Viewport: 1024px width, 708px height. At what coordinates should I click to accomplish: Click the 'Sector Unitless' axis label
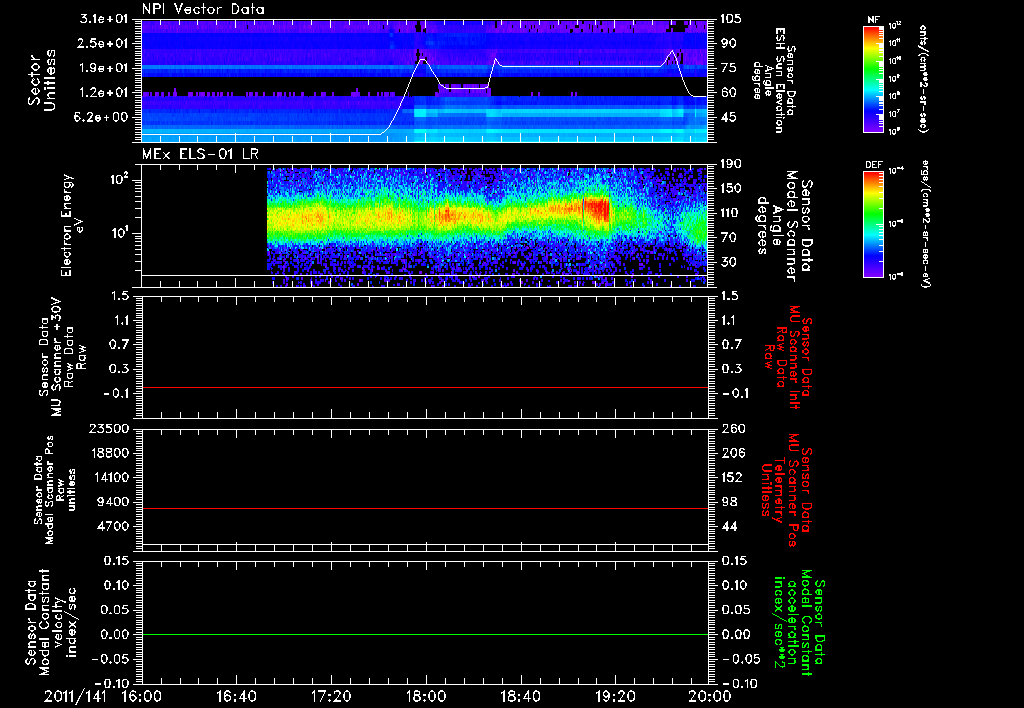tap(42, 80)
